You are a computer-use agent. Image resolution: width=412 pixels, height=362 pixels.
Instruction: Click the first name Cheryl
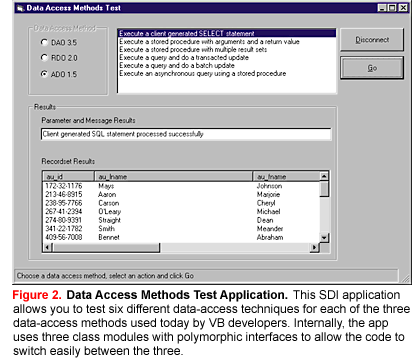[266, 203]
